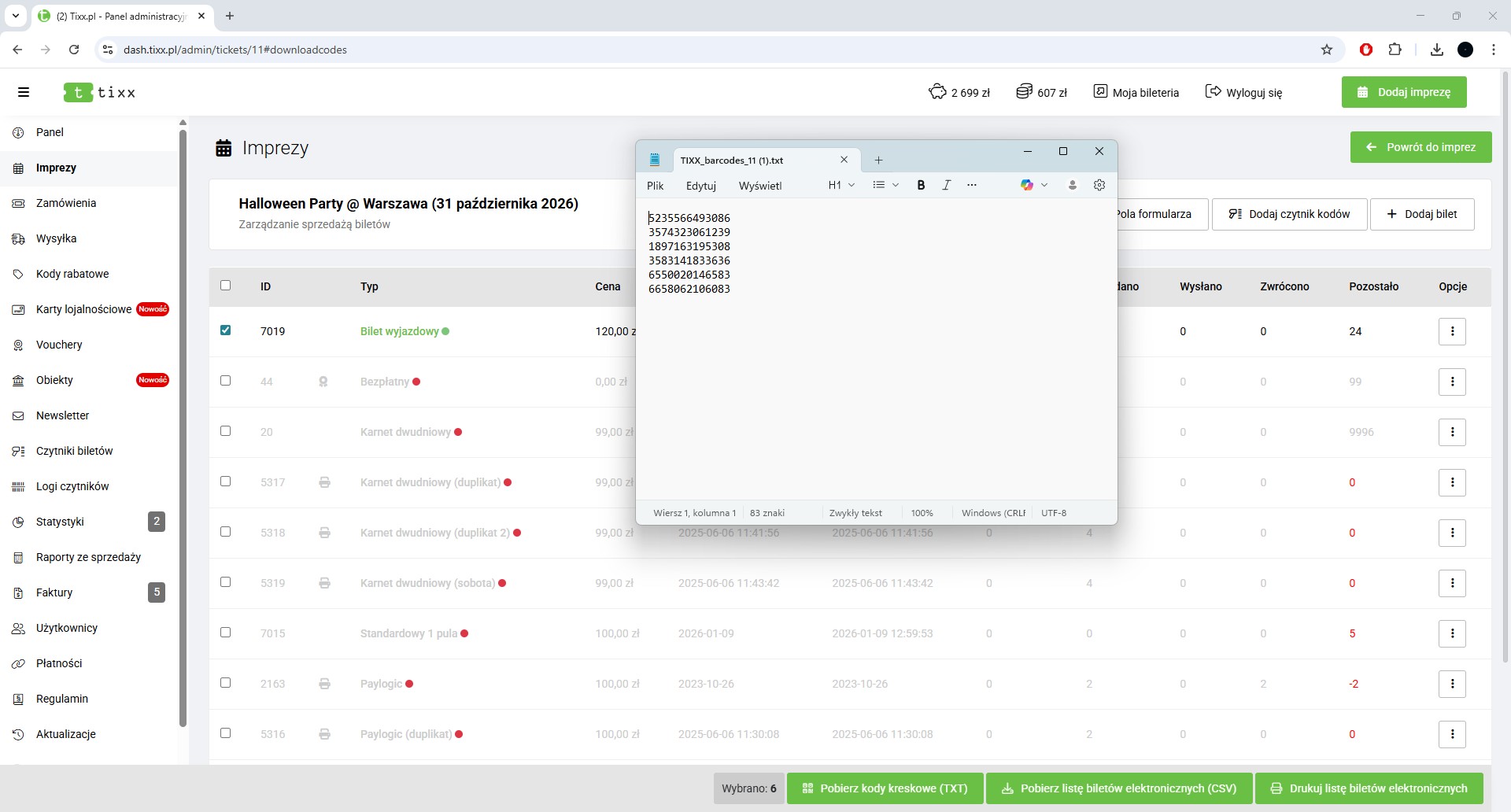Click the Notepad settings gear icon
1511x812 pixels.
click(x=1099, y=185)
